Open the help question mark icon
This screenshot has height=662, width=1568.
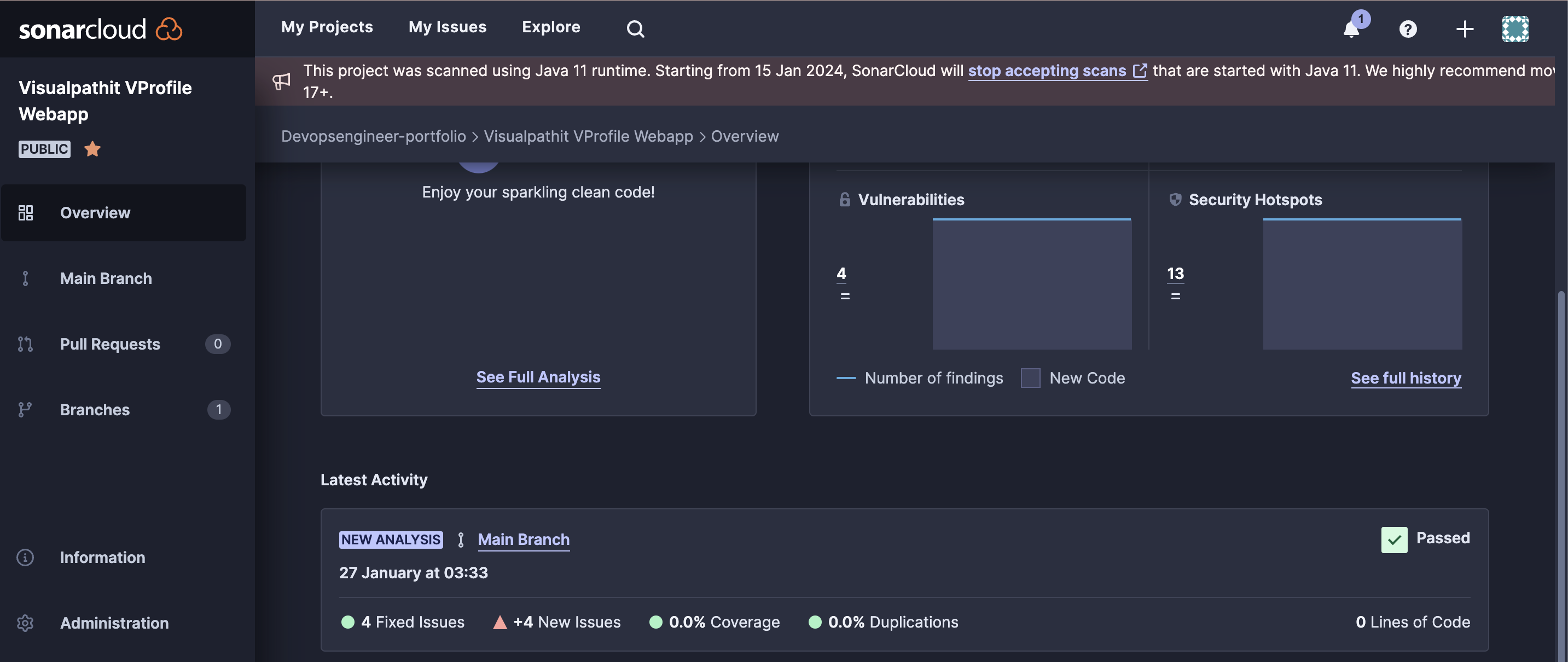pos(1407,28)
